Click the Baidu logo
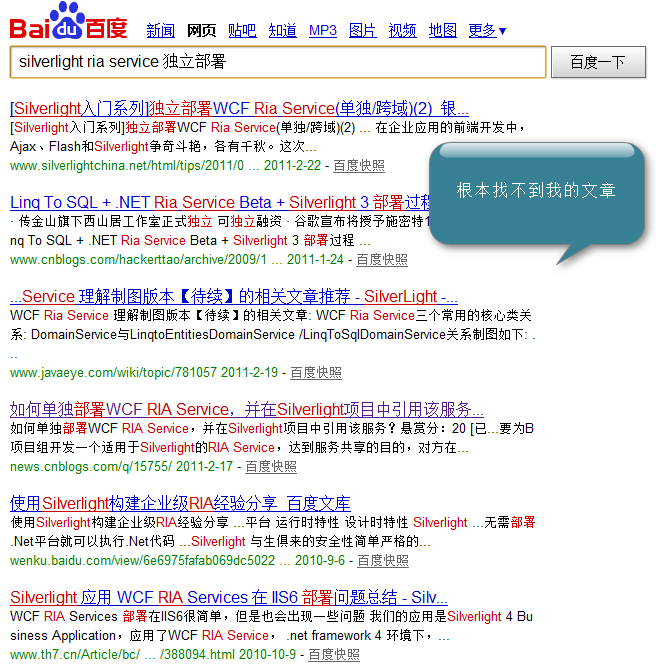Image resolution: width=656 pixels, height=671 pixels. coord(68,21)
